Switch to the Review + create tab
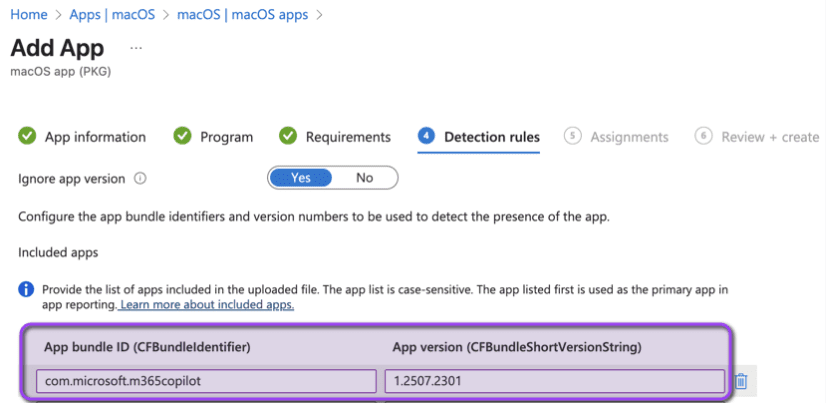Viewport: 828px width, 403px height. click(x=770, y=137)
